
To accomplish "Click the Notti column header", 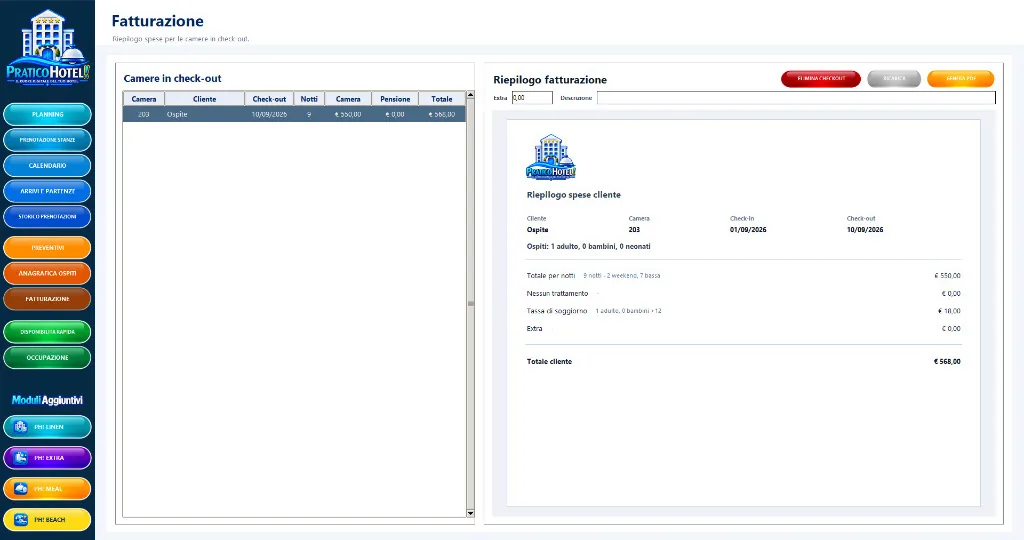I will pyautogui.click(x=309, y=99).
